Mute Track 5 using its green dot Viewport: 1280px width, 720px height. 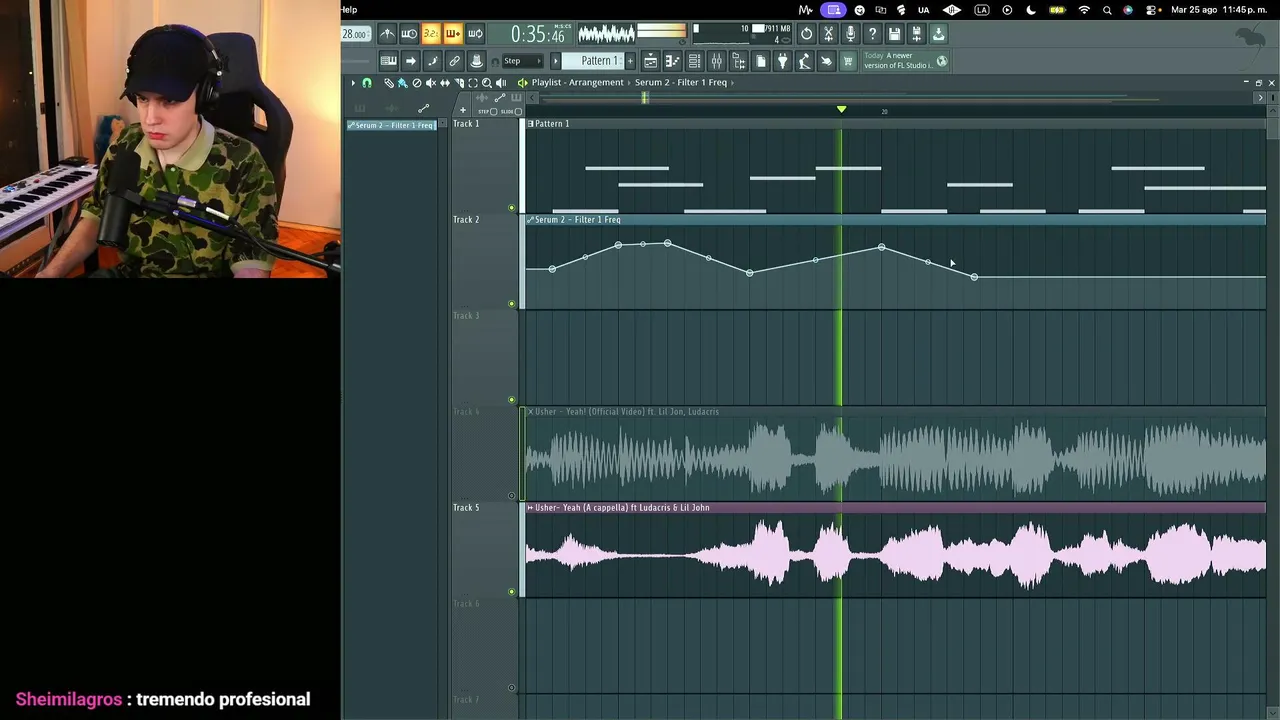click(x=512, y=592)
